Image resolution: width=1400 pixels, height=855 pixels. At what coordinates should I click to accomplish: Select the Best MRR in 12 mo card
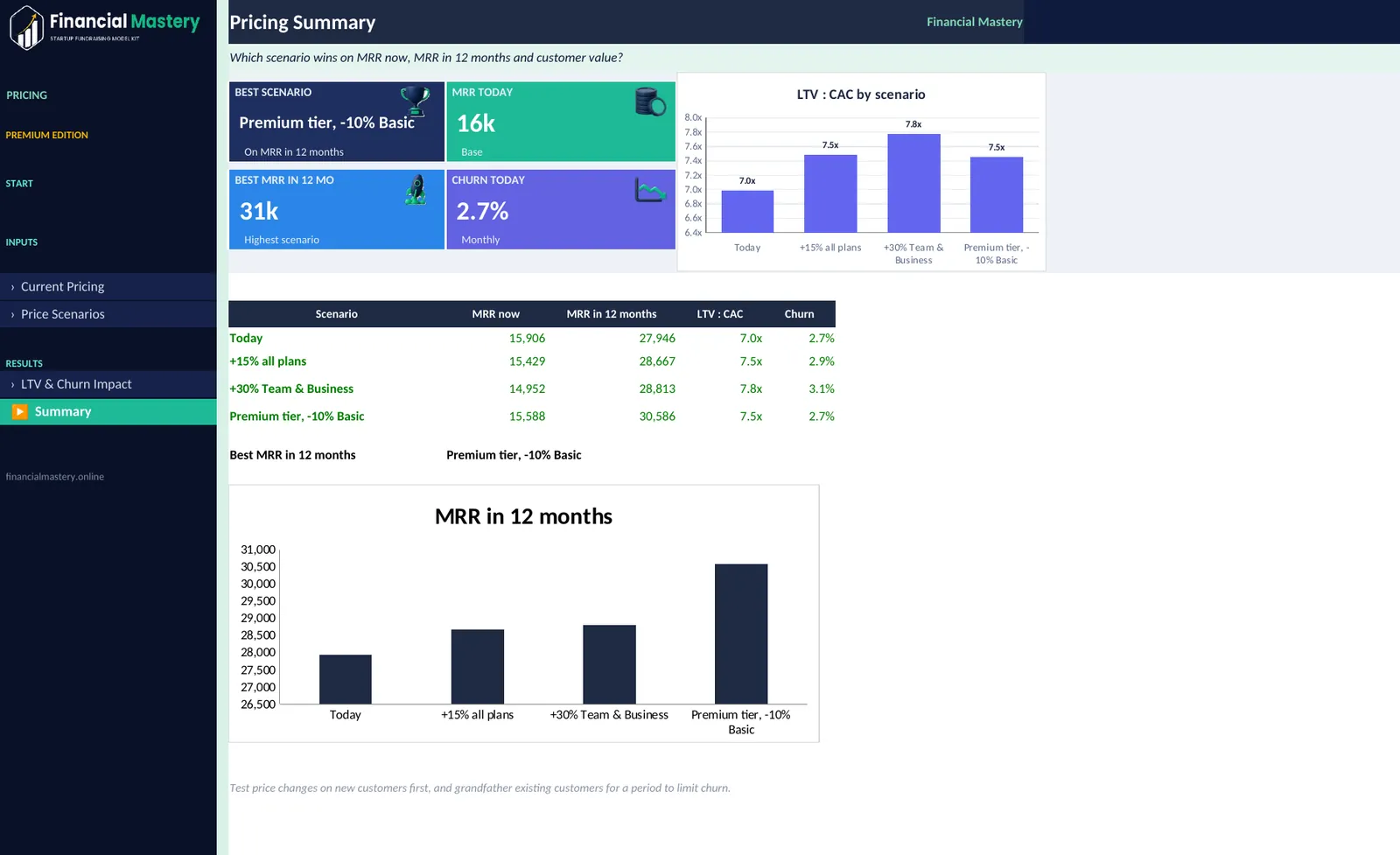pos(337,209)
